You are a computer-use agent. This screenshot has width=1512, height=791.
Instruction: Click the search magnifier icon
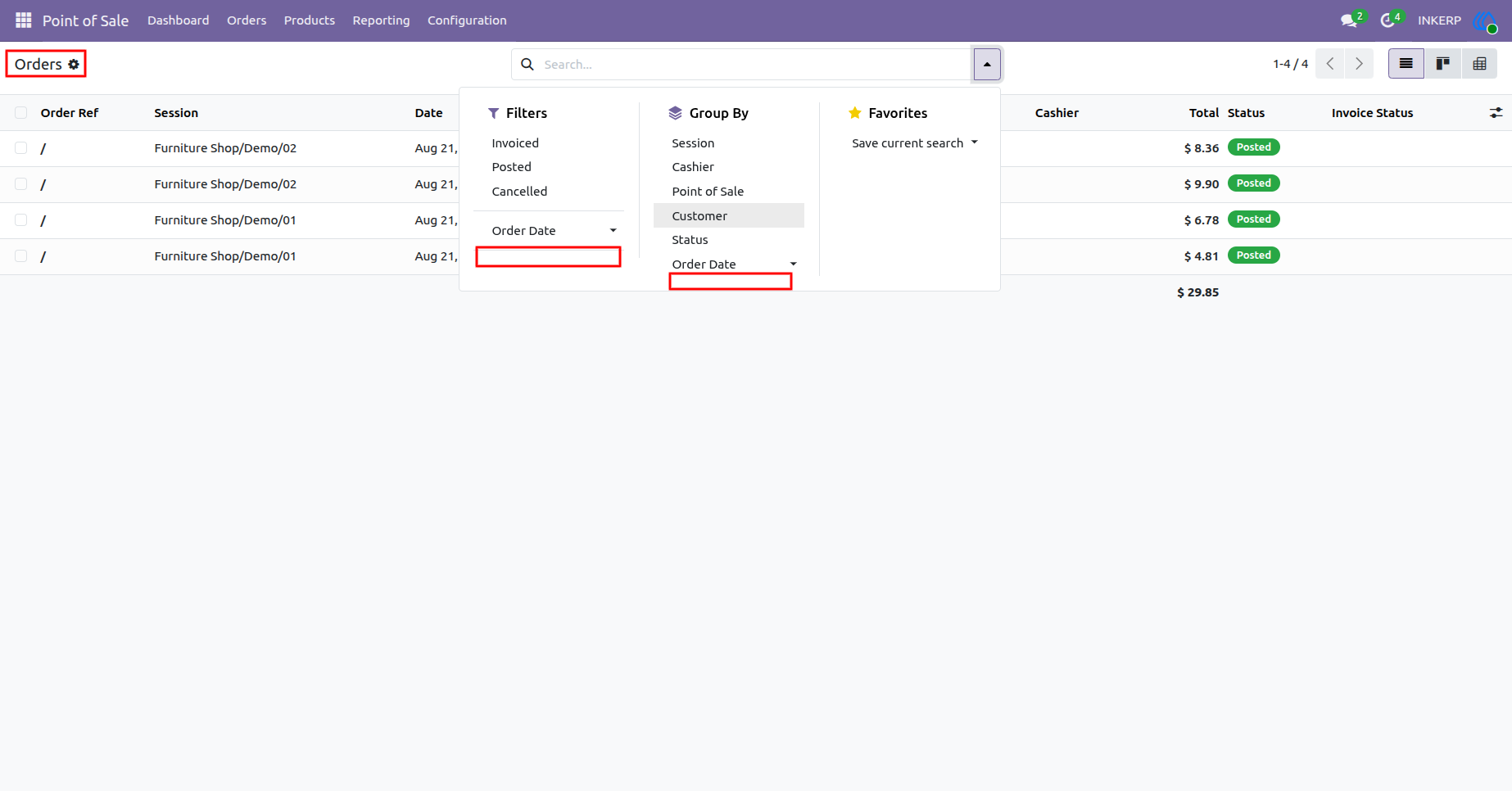527,64
